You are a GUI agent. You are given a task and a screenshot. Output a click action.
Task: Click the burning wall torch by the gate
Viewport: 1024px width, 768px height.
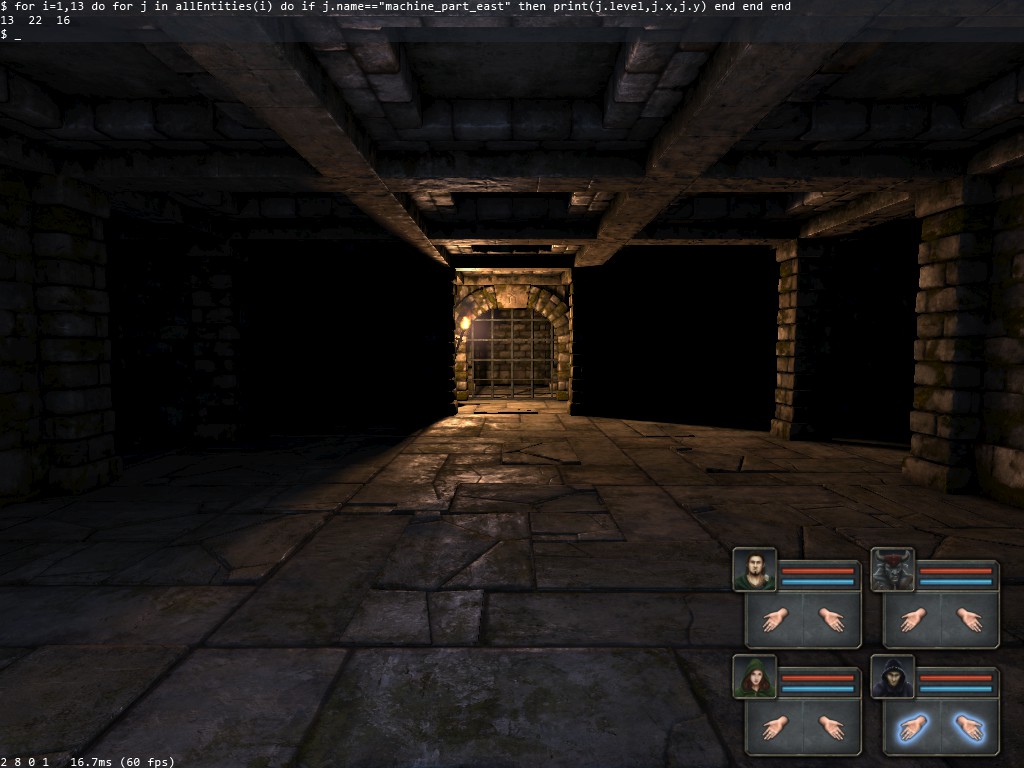point(464,323)
